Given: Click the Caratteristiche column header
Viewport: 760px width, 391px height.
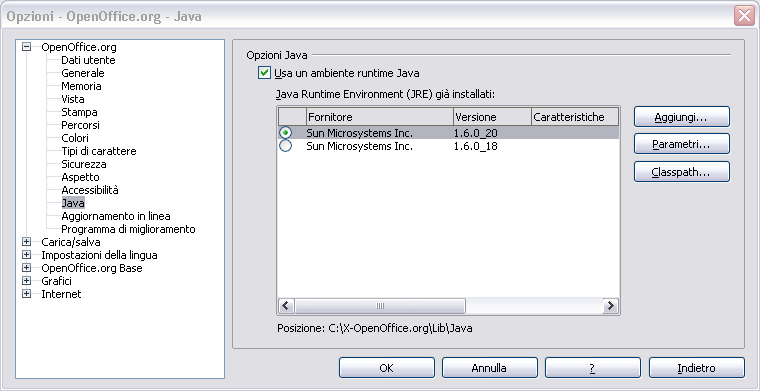Looking at the screenshot, I should 575,117.
